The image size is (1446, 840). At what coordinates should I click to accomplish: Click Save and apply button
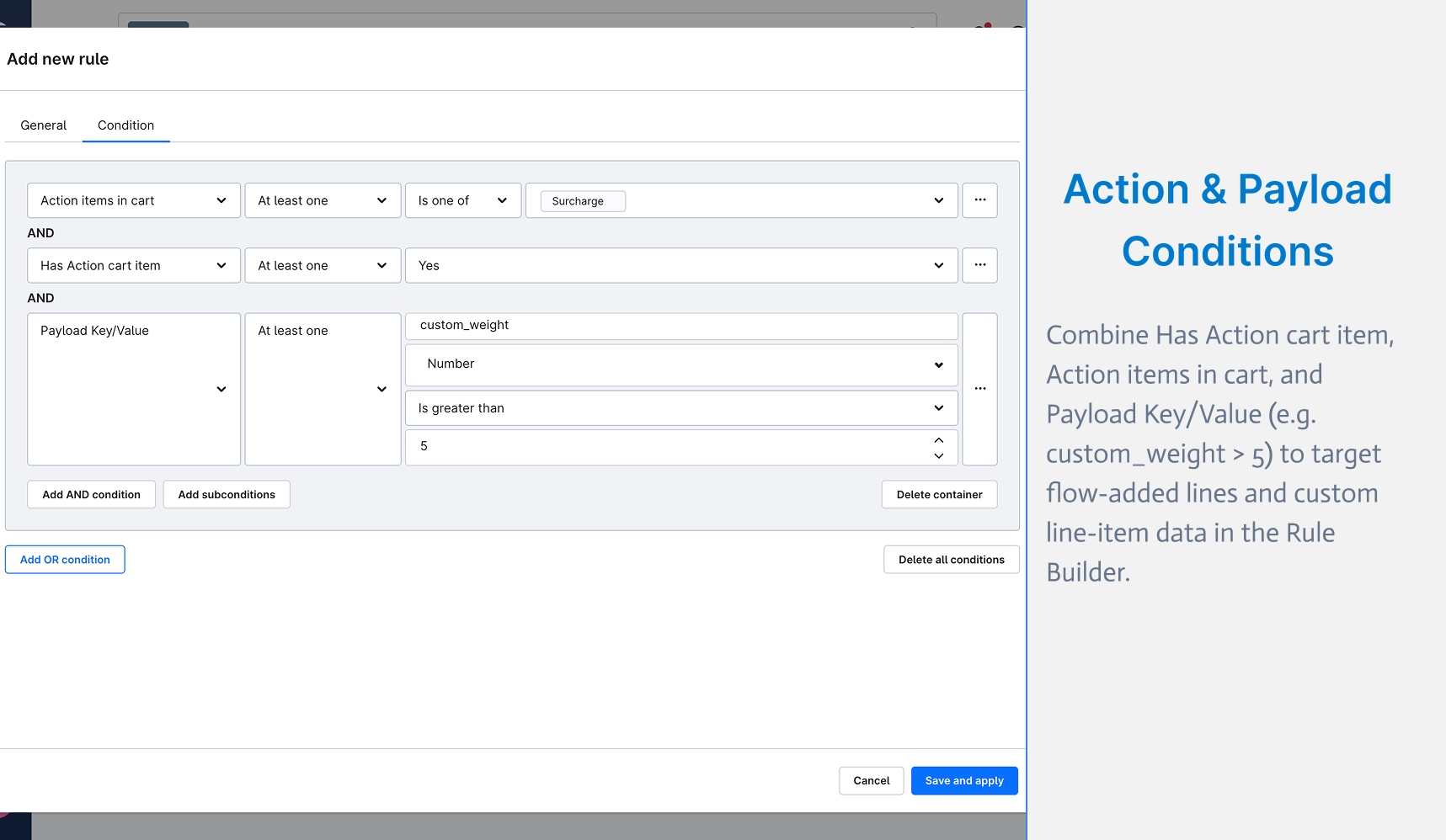964,781
